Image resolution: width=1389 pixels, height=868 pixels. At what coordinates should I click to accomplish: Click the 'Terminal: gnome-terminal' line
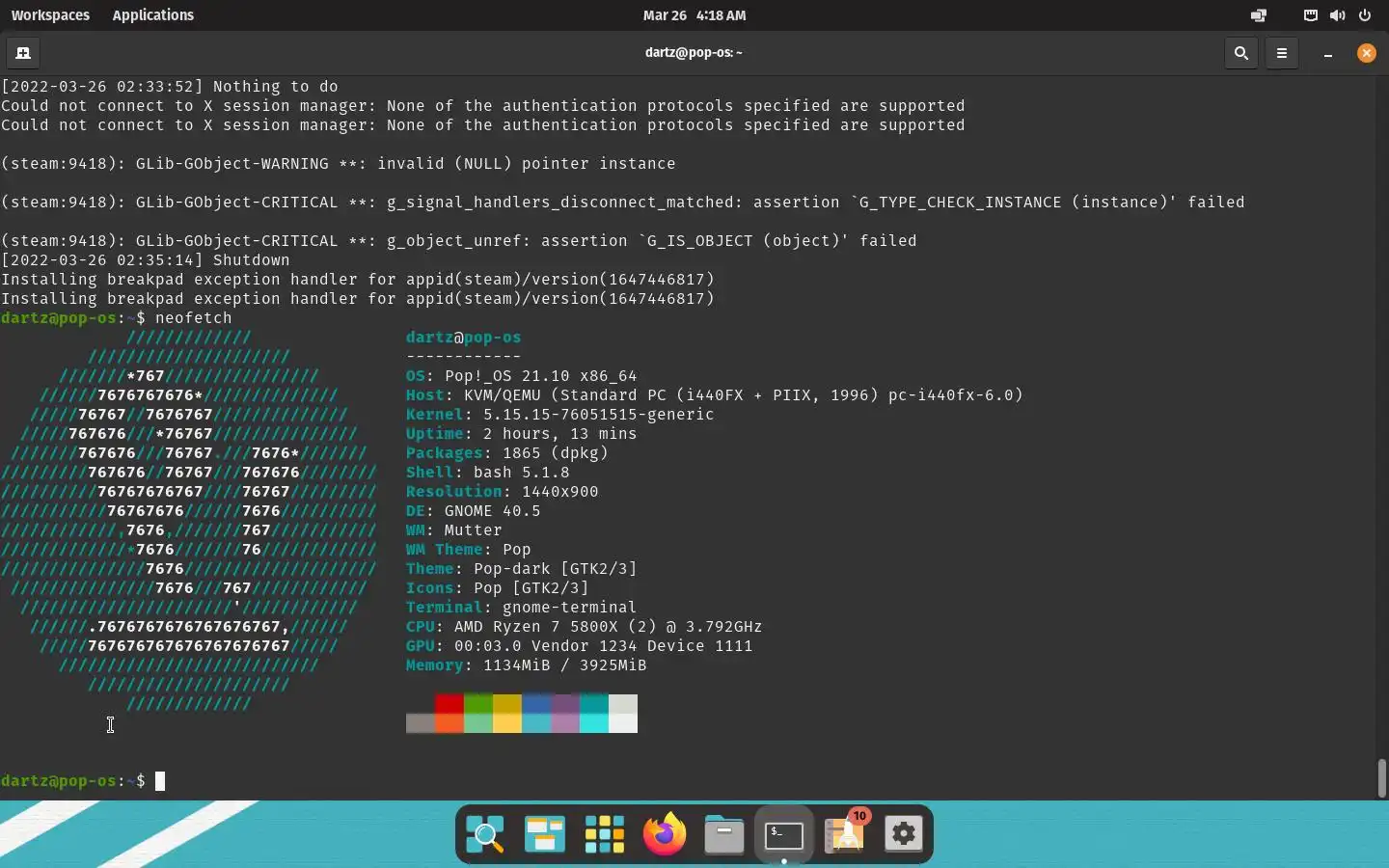(x=522, y=608)
